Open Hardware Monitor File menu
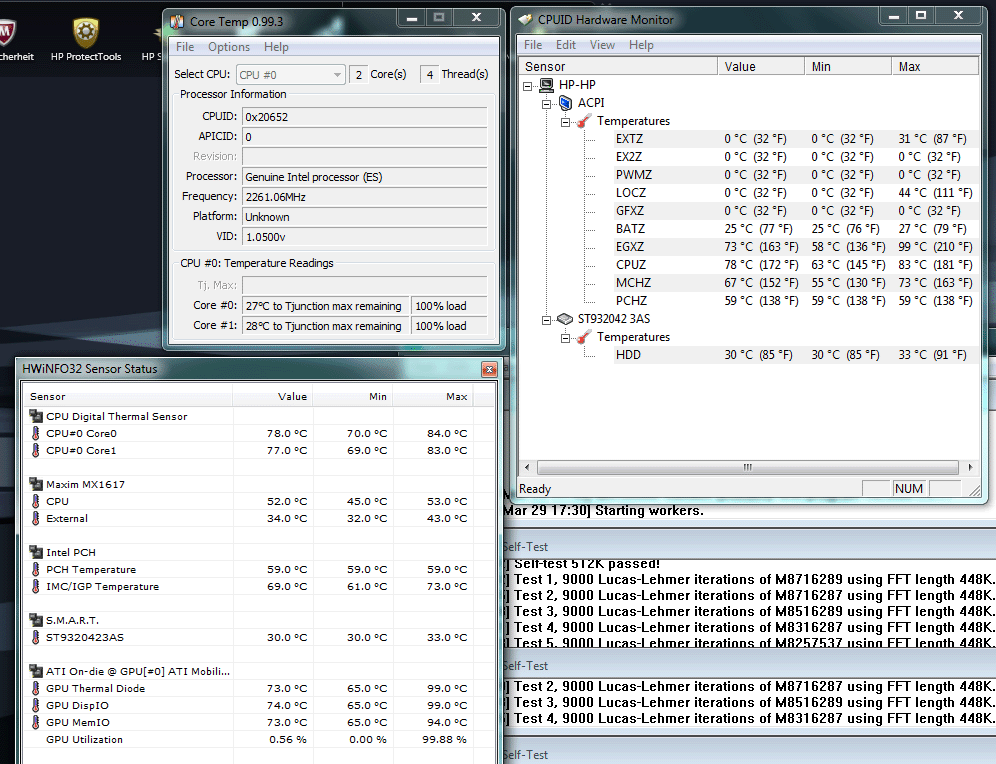This screenshot has height=764, width=996. tap(533, 45)
